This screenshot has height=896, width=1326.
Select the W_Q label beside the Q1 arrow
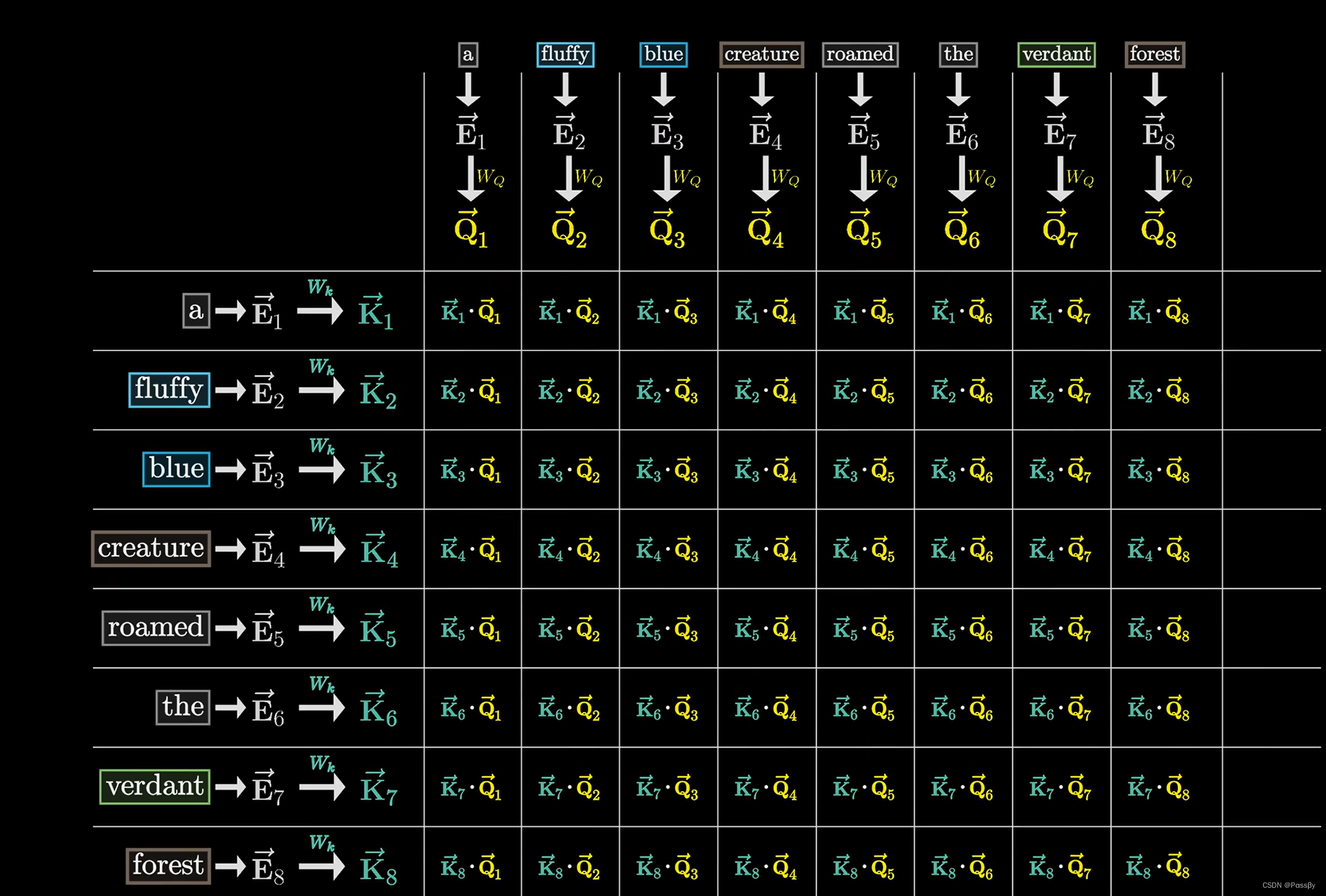tap(491, 177)
